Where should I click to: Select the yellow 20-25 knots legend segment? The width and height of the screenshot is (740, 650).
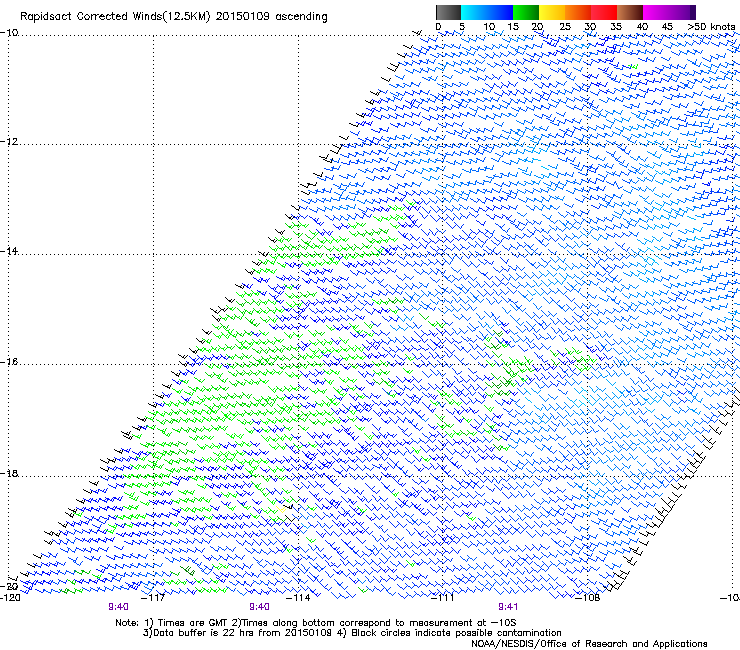pos(552,12)
